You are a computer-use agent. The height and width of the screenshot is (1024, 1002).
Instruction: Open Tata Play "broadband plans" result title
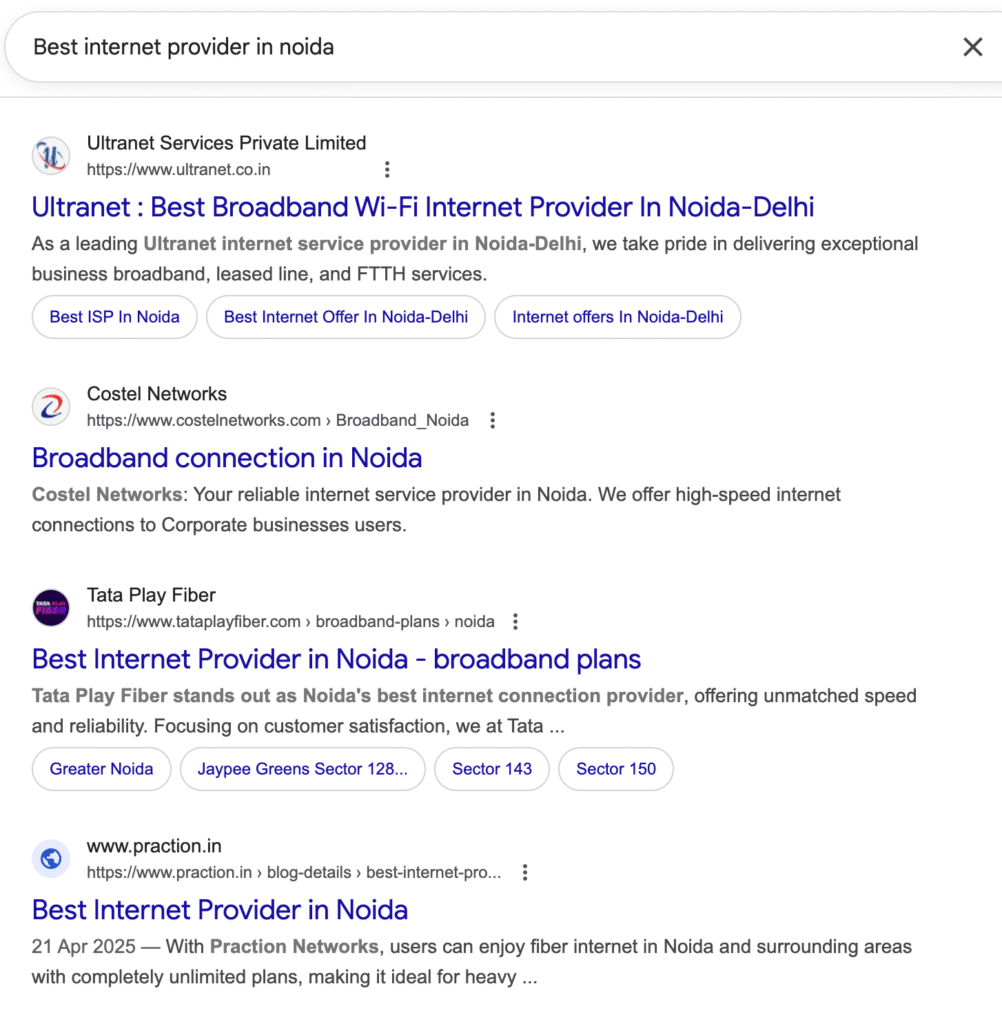coord(336,659)
